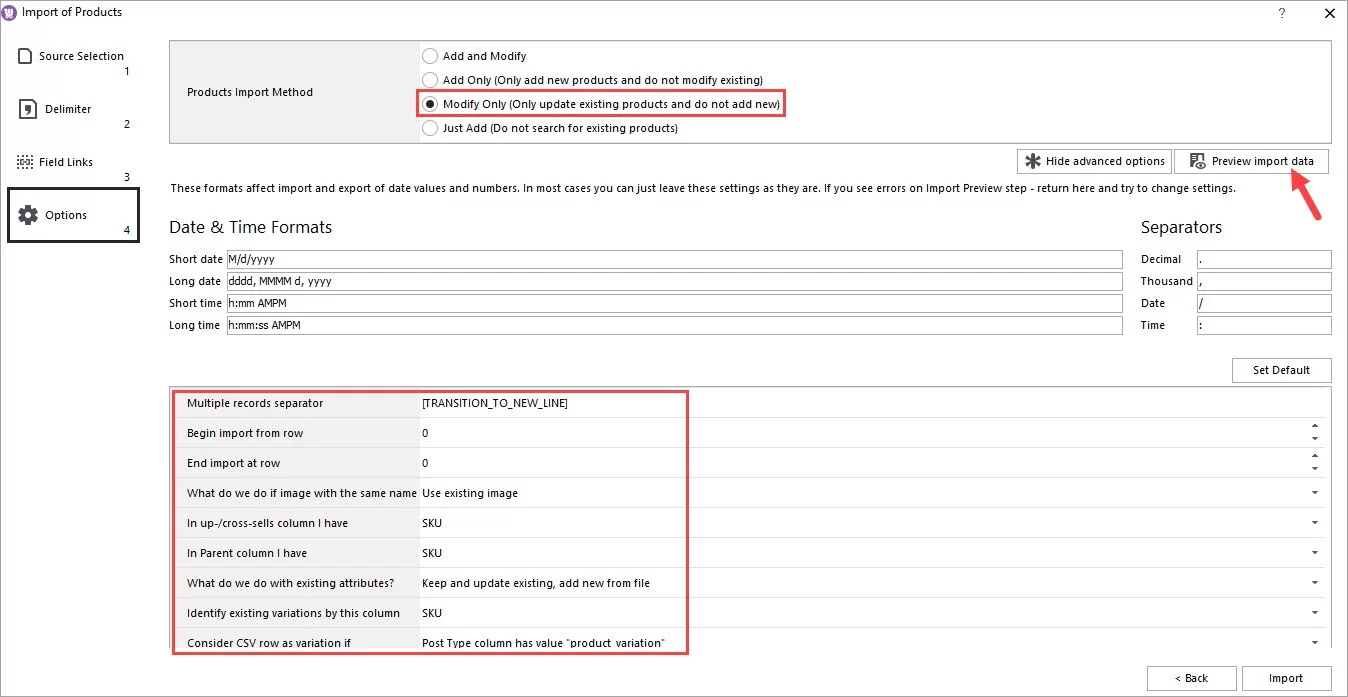This screenshot has height=697, width=1348.
Task: Switch to the Options step
Action: 66,214
